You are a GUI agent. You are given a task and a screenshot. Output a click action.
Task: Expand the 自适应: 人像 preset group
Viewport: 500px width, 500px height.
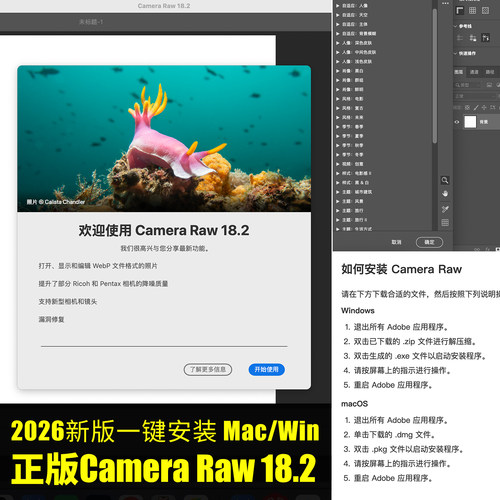(337, 6)
